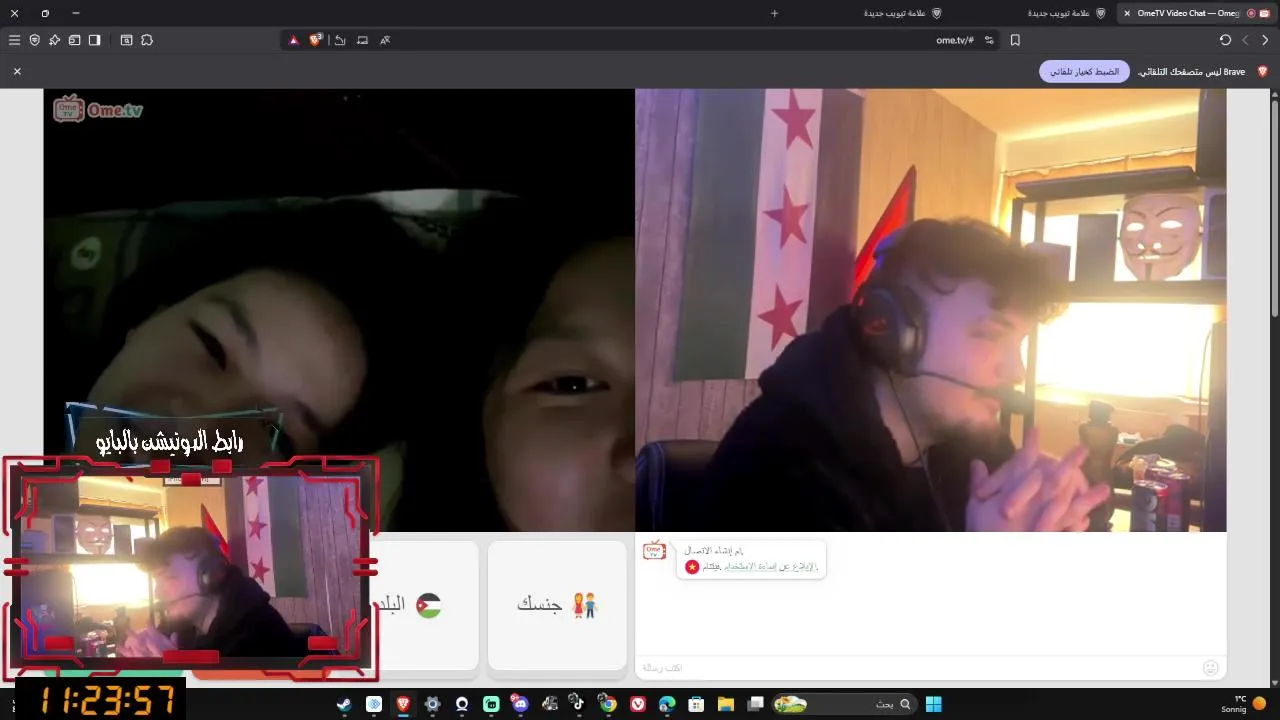
Task: Reload the OmeTV page
Action: coord(1225,40)
